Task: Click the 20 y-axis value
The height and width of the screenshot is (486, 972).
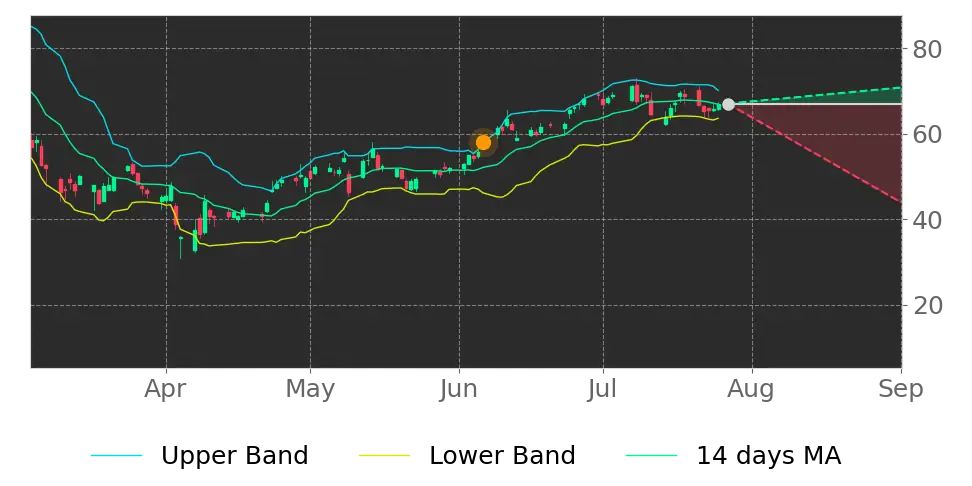Action: tap(927, 306)
